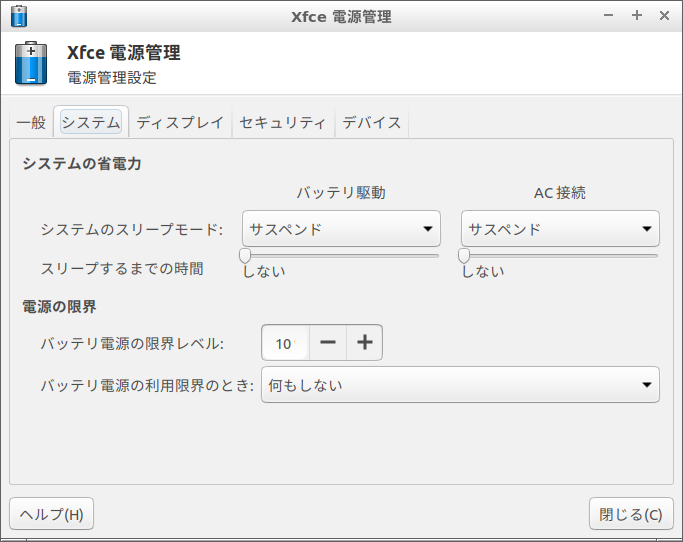Image resolution: width=683 pixels, height=542 pixels.
Task: Go to the セキュリティ tab
Action: pos(283,122)
